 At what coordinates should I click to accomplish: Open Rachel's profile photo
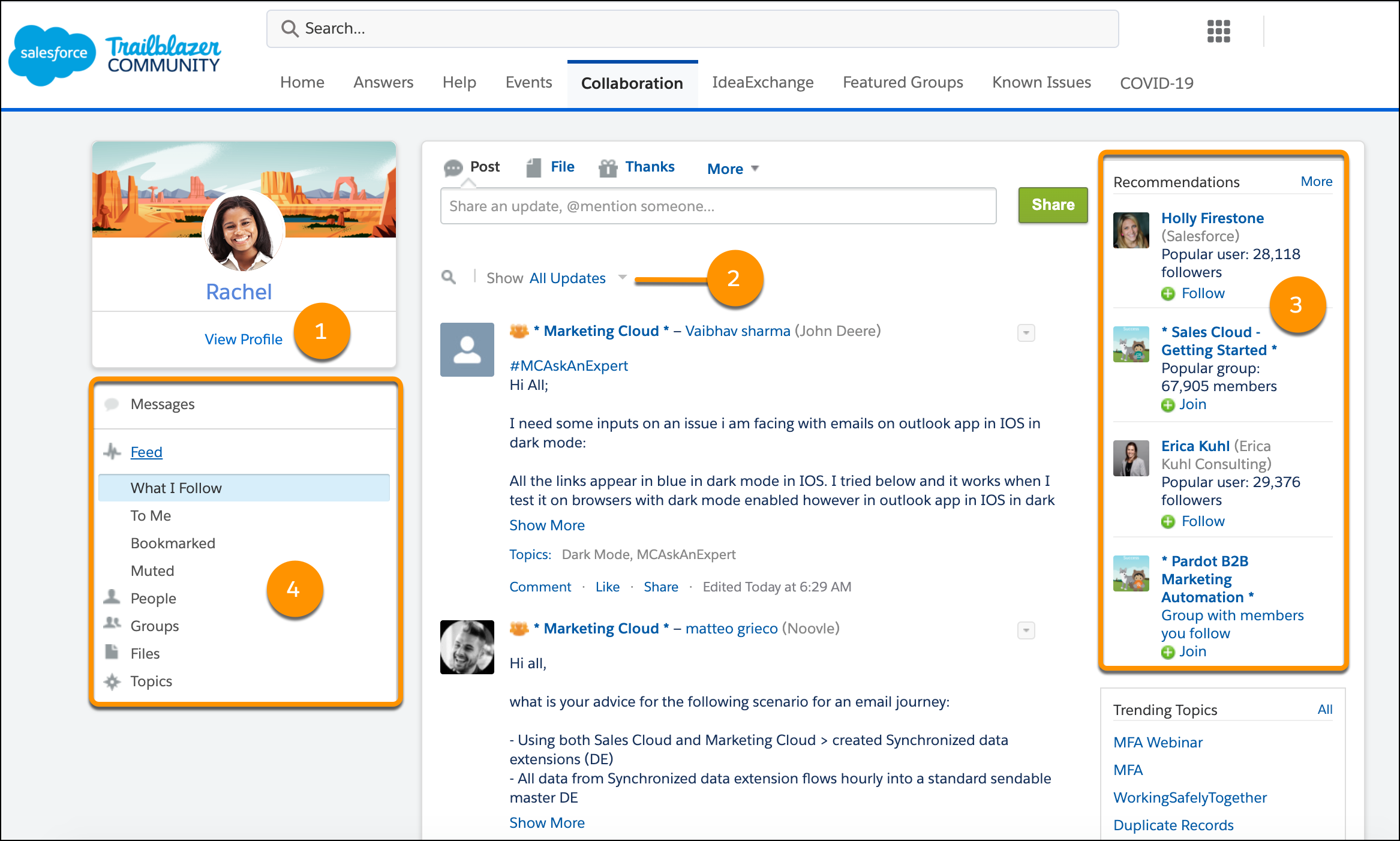click(243, 232)
